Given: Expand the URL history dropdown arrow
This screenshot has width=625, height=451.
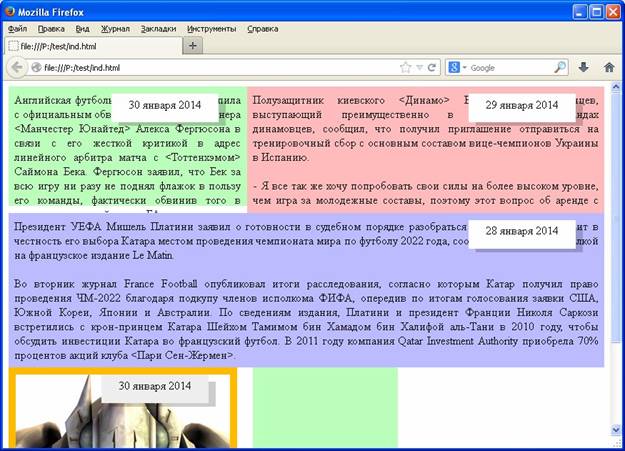Looking at the screenshot, I should tap(419, 68).
